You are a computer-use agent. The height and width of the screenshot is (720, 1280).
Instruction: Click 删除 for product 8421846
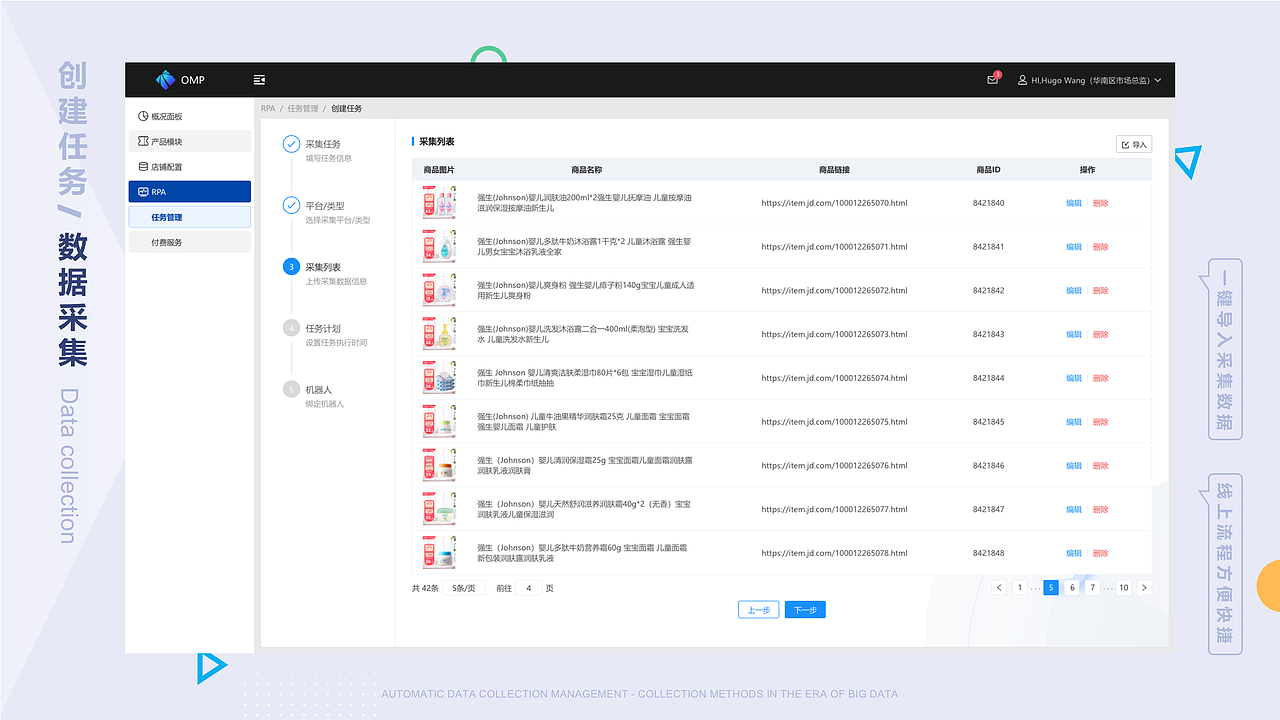click(x=1100, y=465)
